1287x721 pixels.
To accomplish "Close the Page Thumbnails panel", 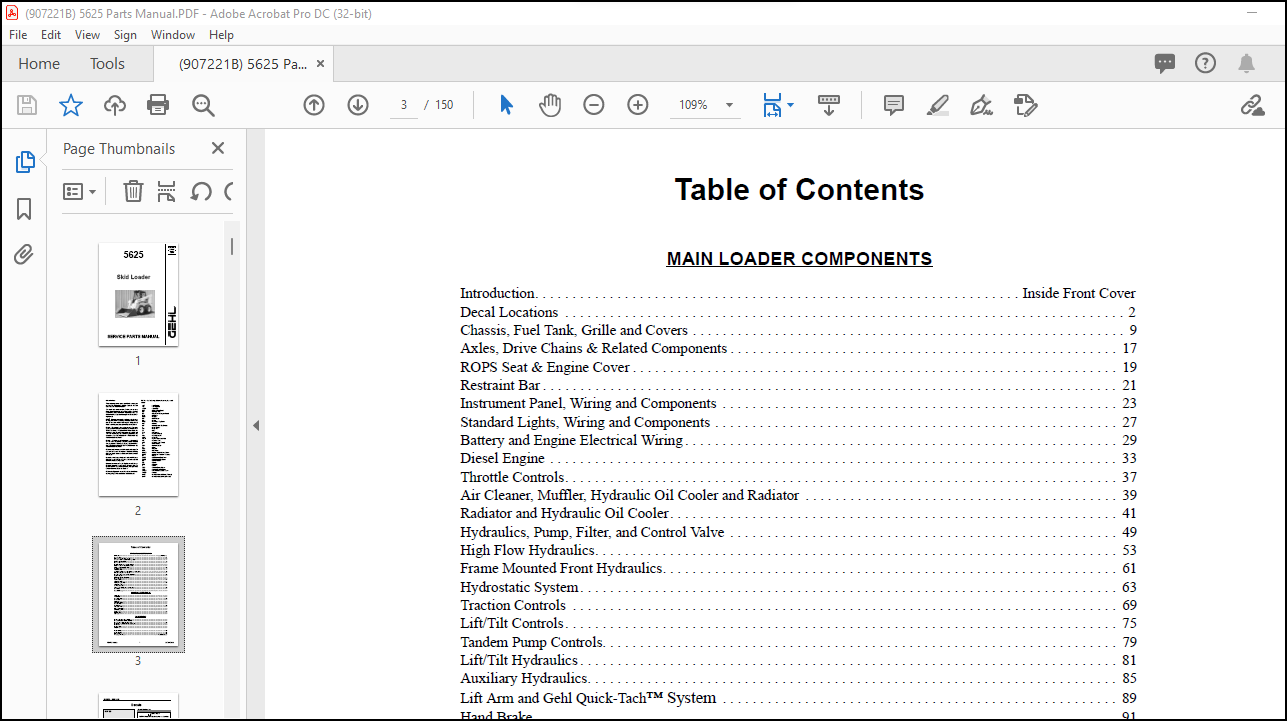I will (x=218, y=148).
